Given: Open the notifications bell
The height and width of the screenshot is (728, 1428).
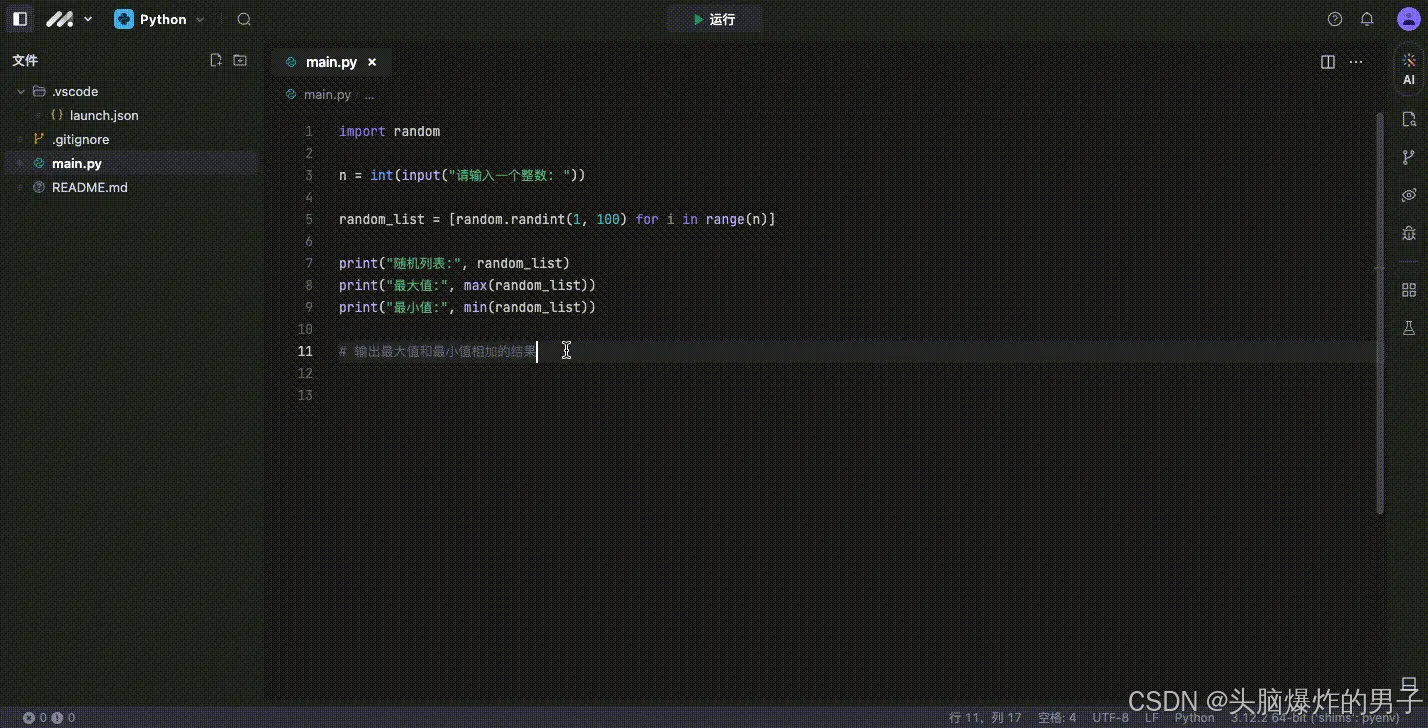Looking at the screenshot, I should coord(1367,19).
